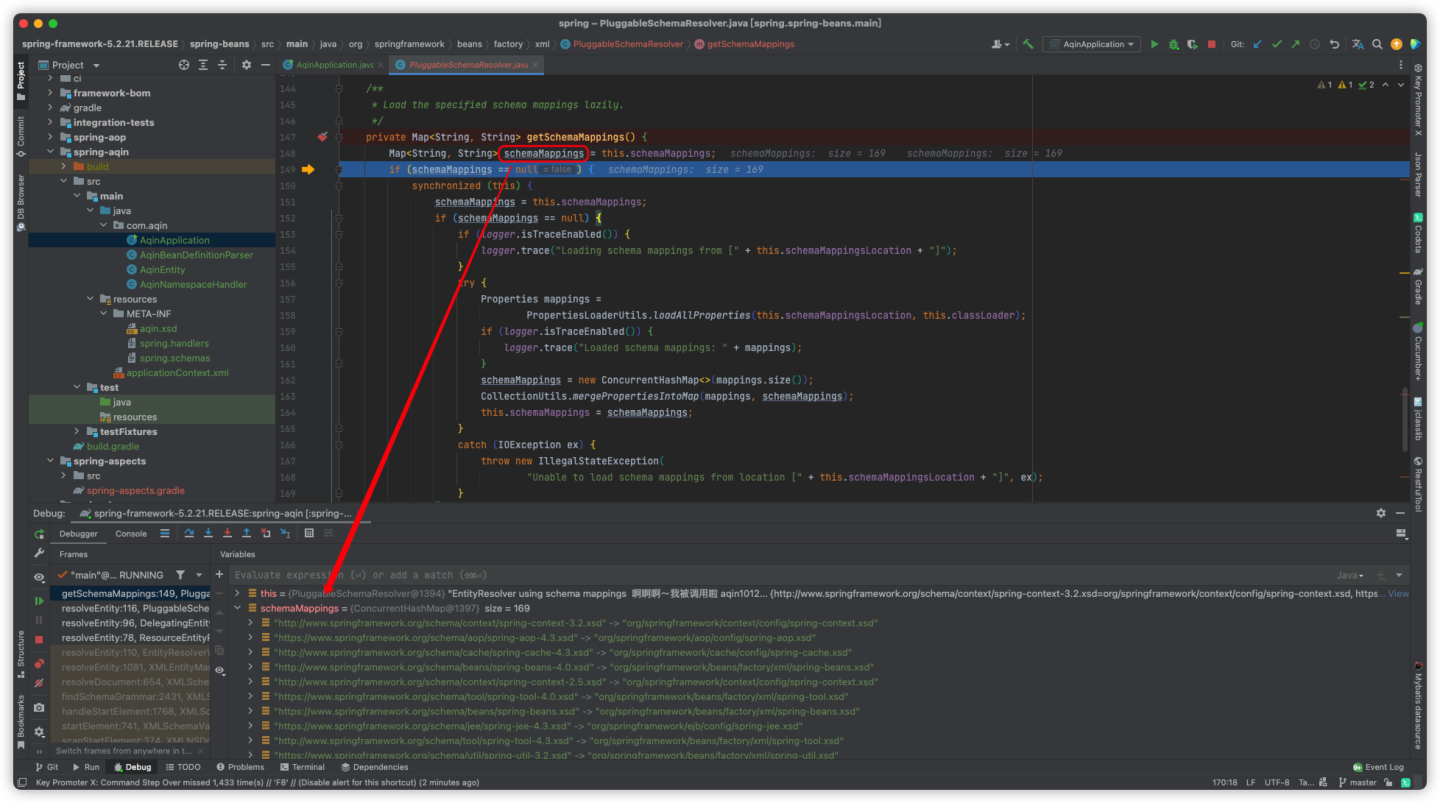View breakpoints in debug sidebar
This screenshot has height=803, width=1440.
[39, 663]
